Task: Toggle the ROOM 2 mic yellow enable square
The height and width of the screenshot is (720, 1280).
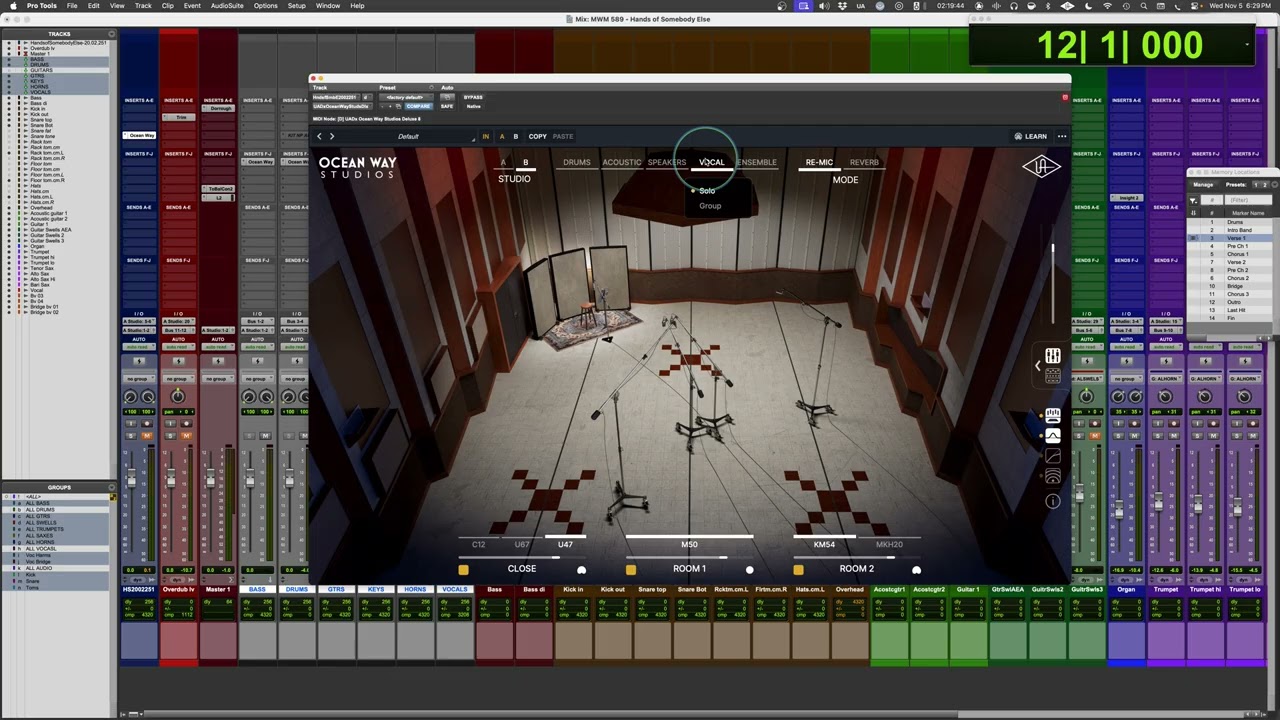Action: pos(798,570)
